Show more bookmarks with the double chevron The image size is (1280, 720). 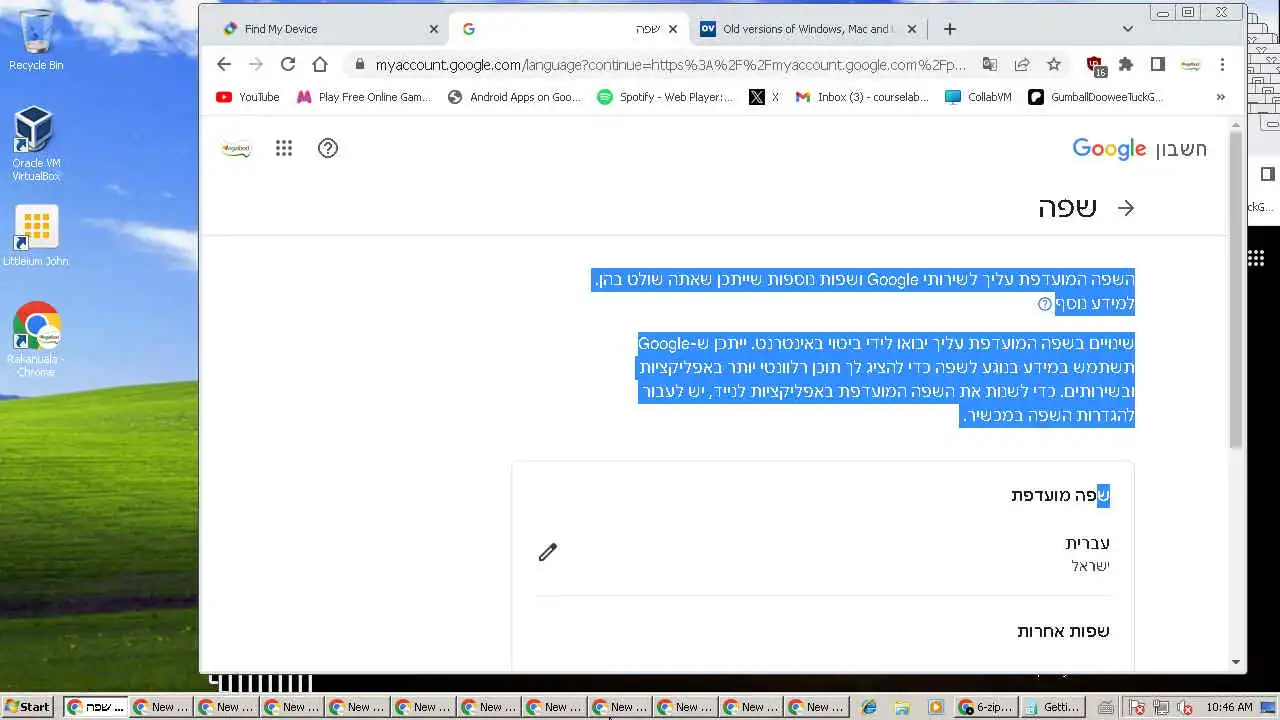tap(1220, 97)
